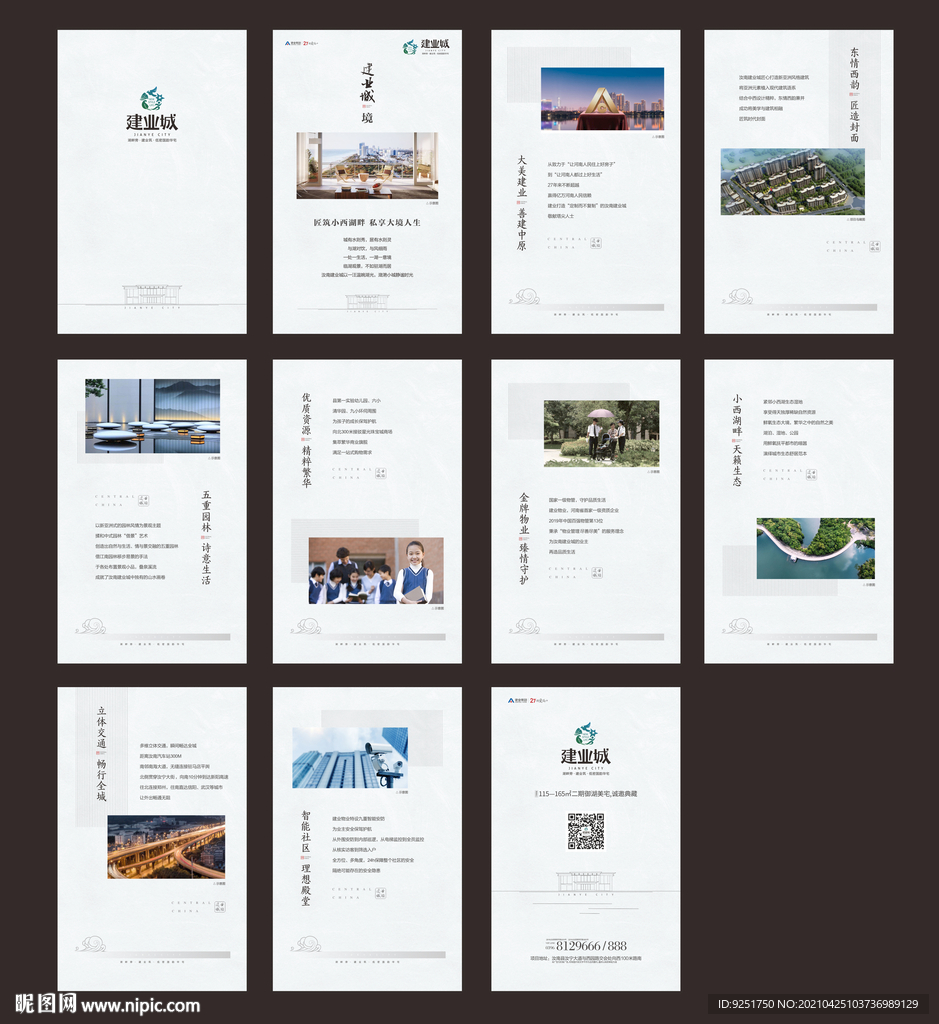
Task: Select vertical heading 五重园林 诗意生活
Action: [206, 537]
